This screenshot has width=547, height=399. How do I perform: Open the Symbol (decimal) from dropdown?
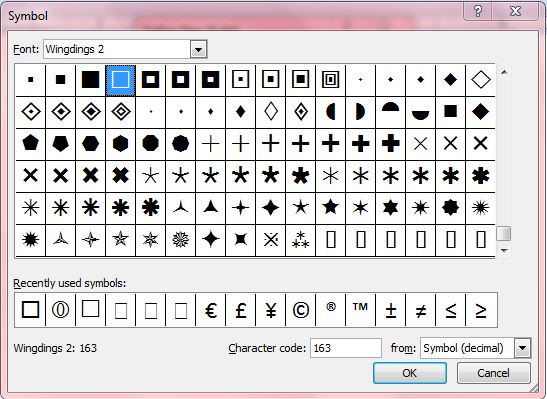tap(522, 348)
